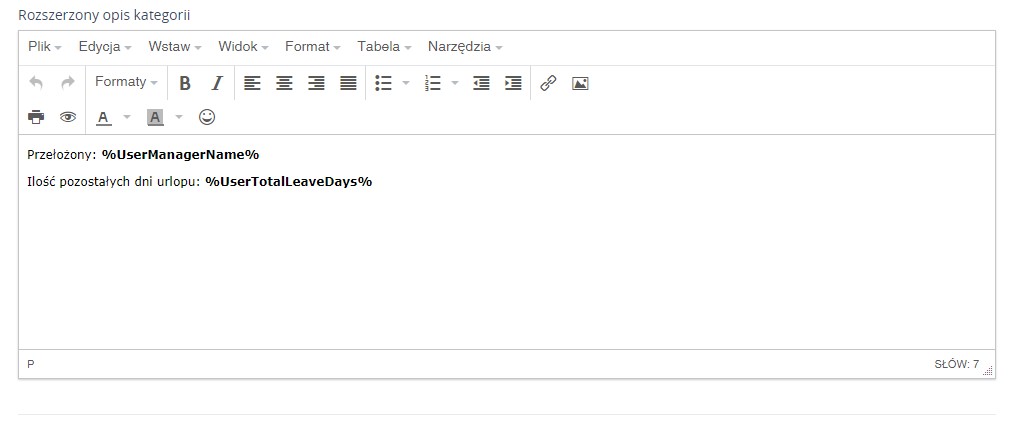Click the Undo arrow icon
Viewport: 1009px width, 429px height.
click(36, 83)
